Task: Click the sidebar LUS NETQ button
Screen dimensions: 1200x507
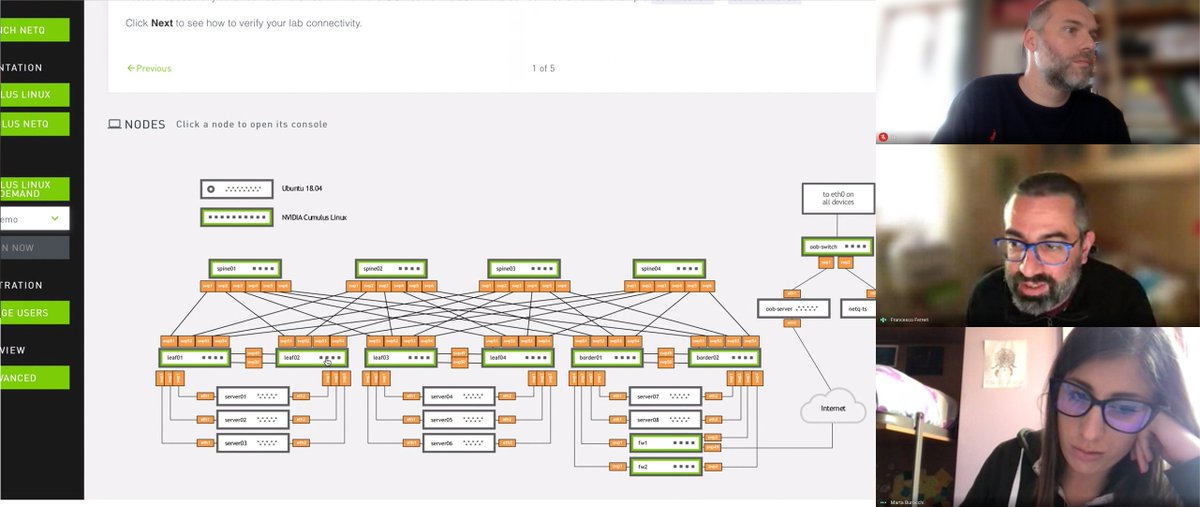Action: click(35, 124)
